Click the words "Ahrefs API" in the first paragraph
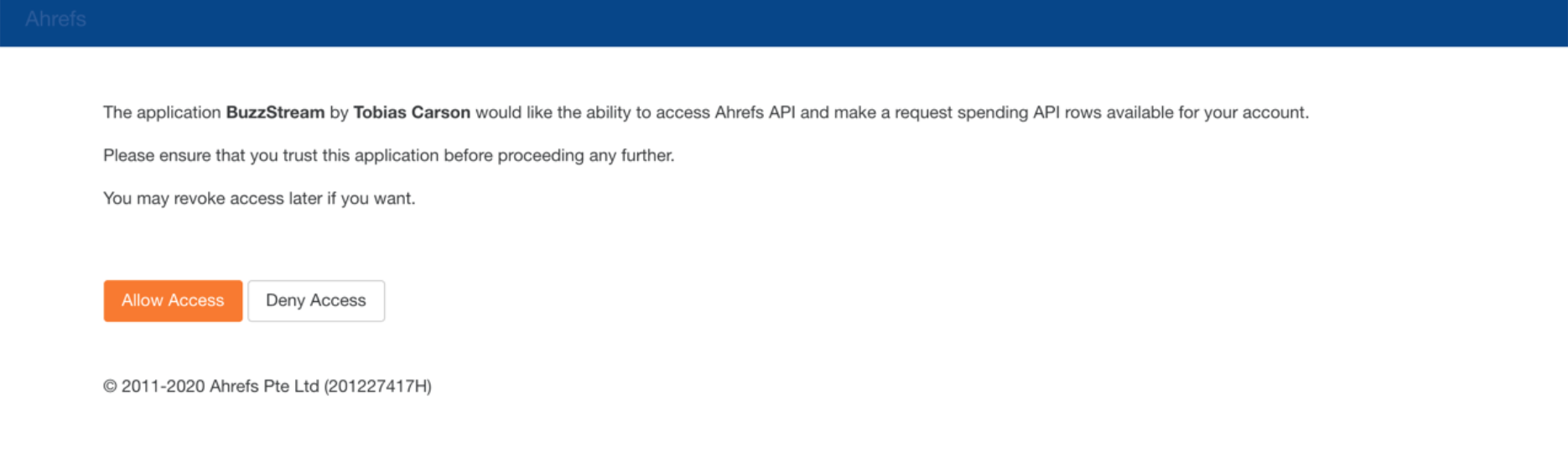This screenshot has width=1568, height=463. (755, 112)
